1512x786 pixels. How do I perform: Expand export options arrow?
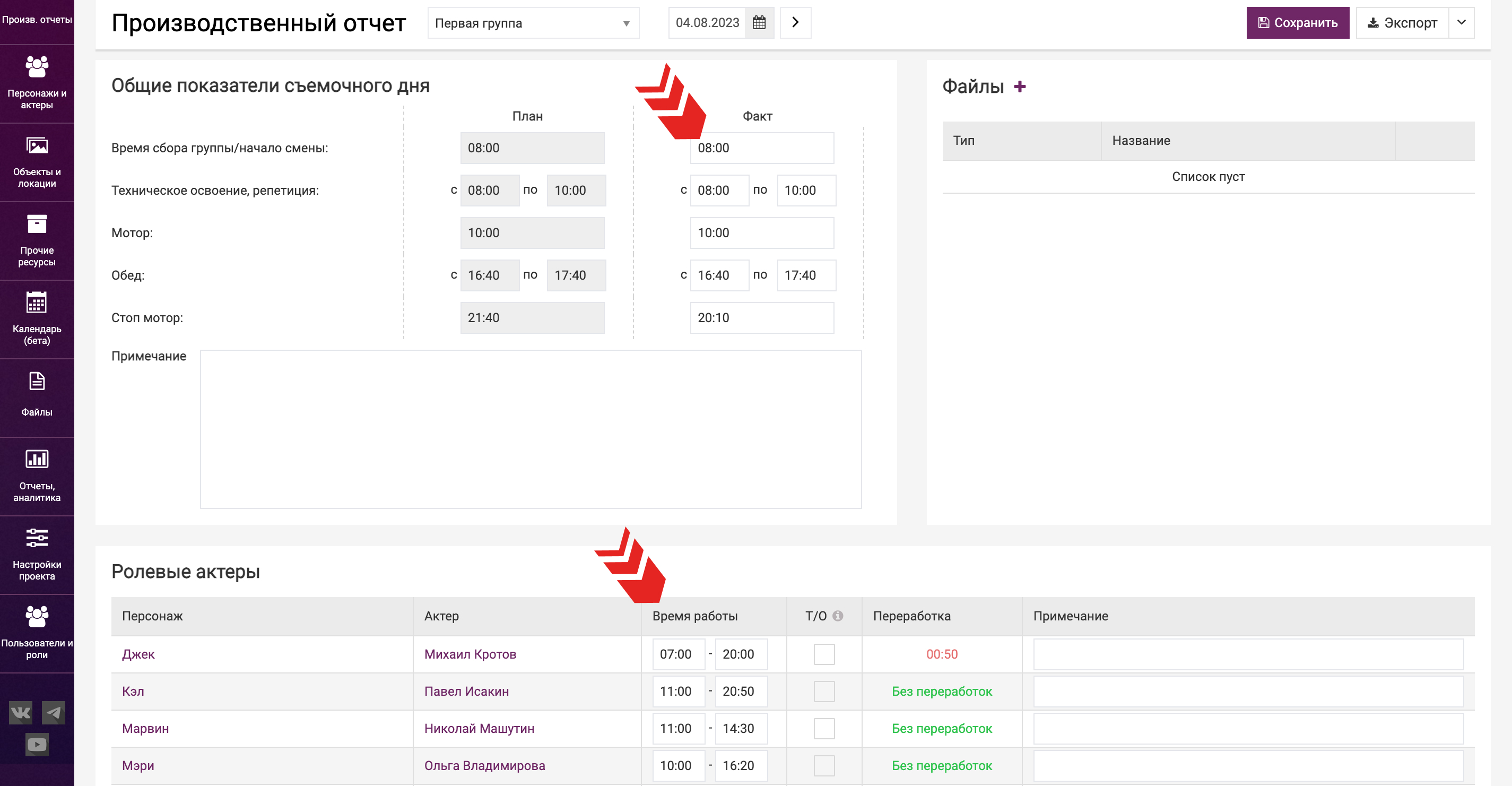(x=1461, y=23)
